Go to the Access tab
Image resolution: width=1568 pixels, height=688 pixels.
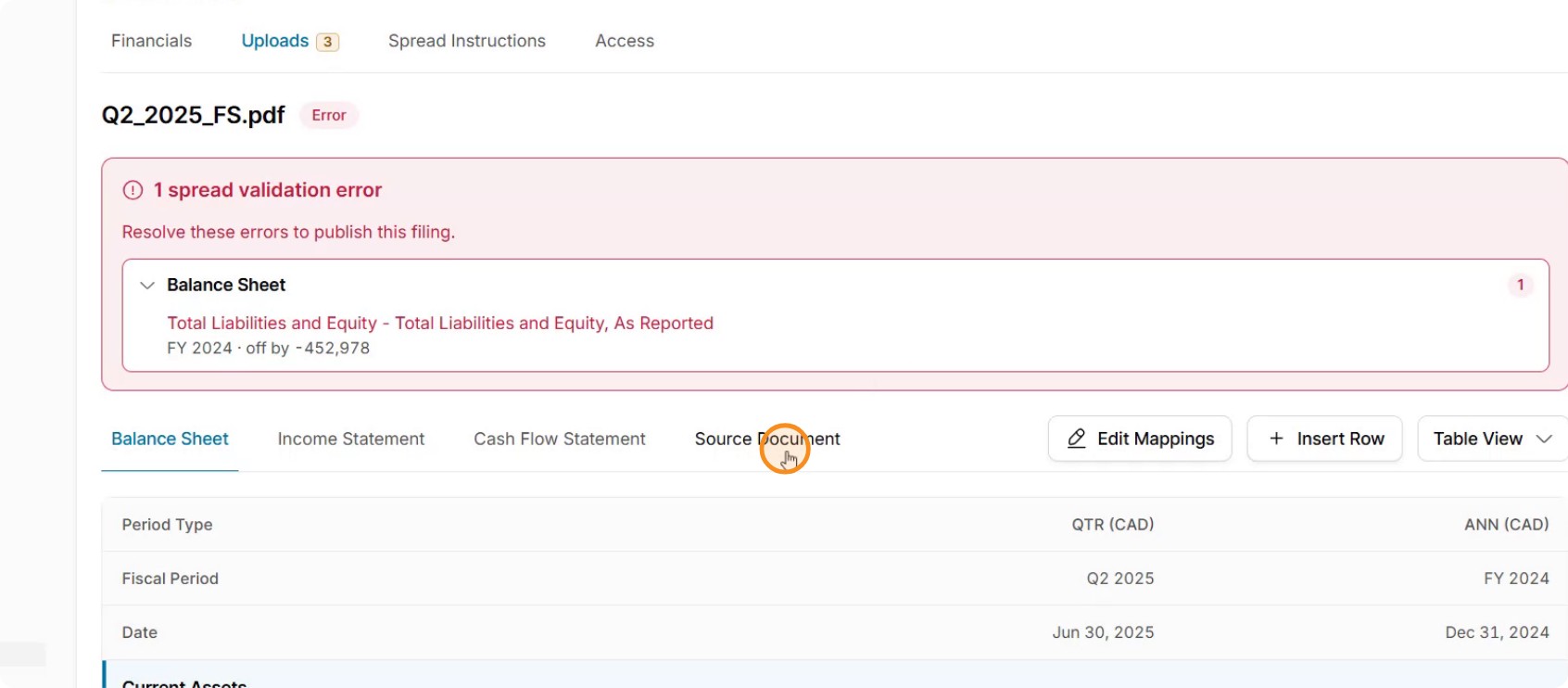[x=625, y=41]
